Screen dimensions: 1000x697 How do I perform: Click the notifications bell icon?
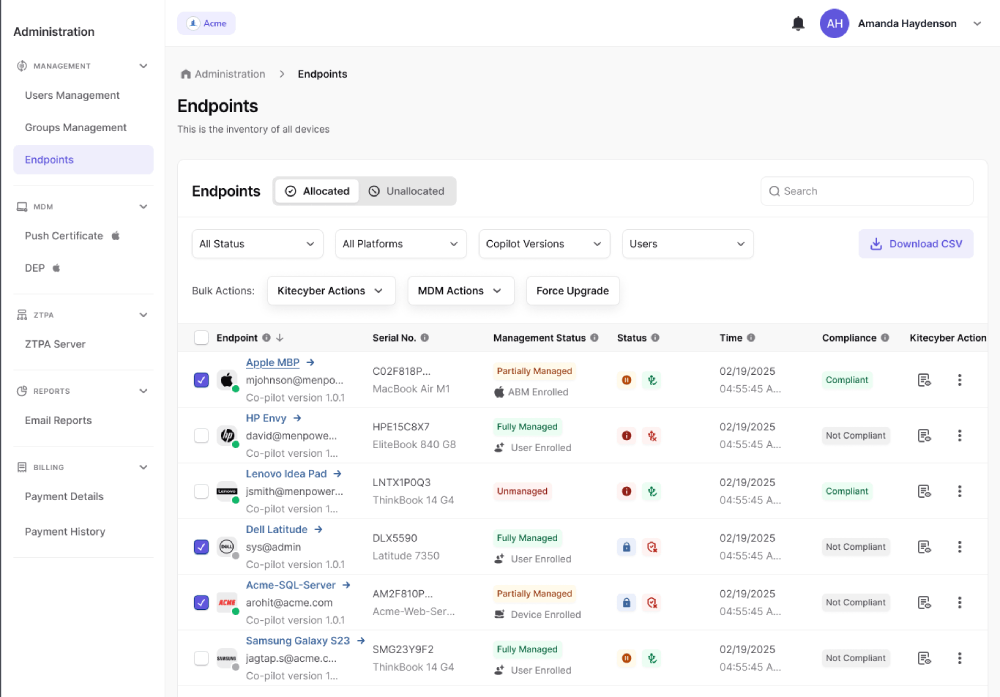(x=798, y=24)
